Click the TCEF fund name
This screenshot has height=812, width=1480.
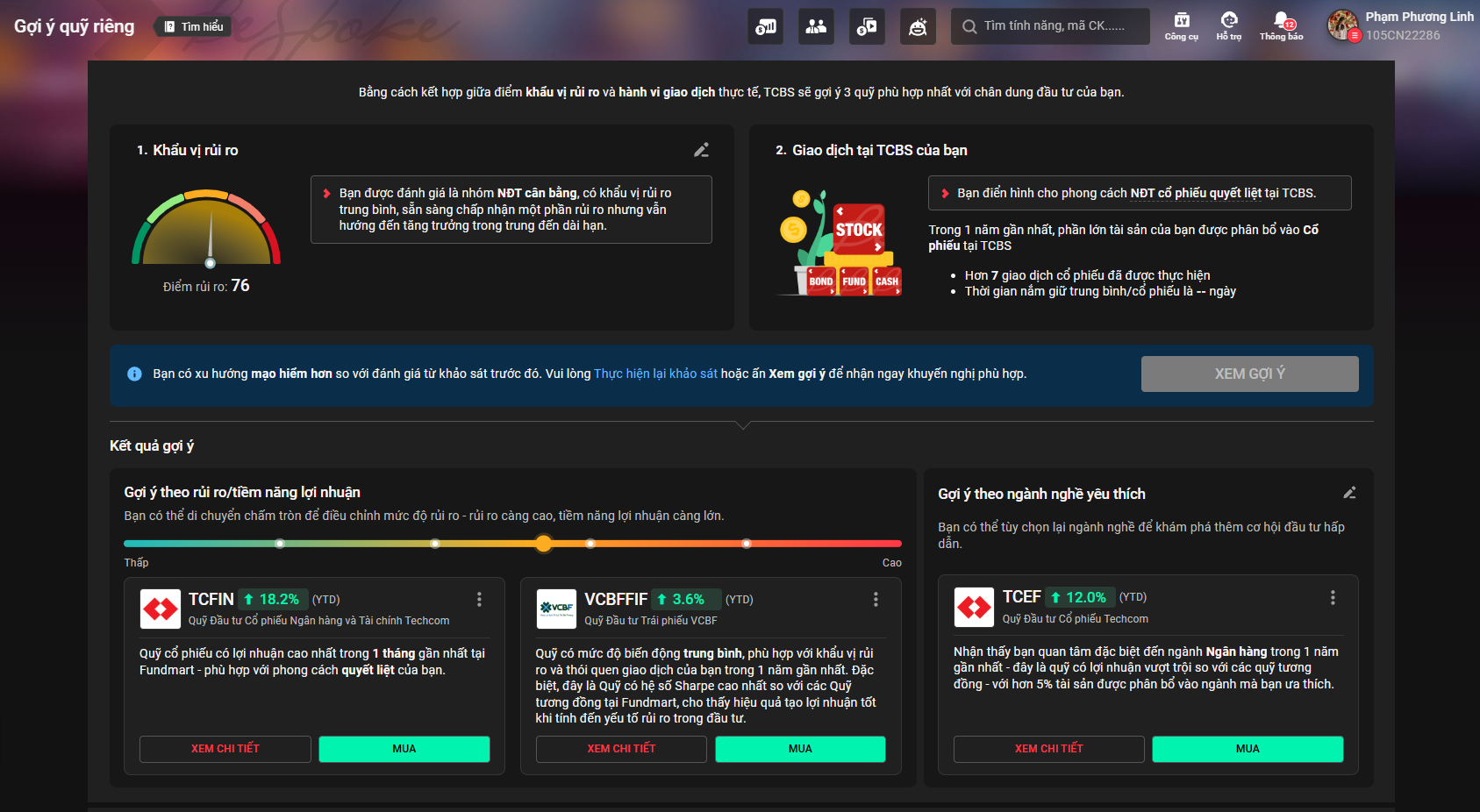coord(1022,597)
